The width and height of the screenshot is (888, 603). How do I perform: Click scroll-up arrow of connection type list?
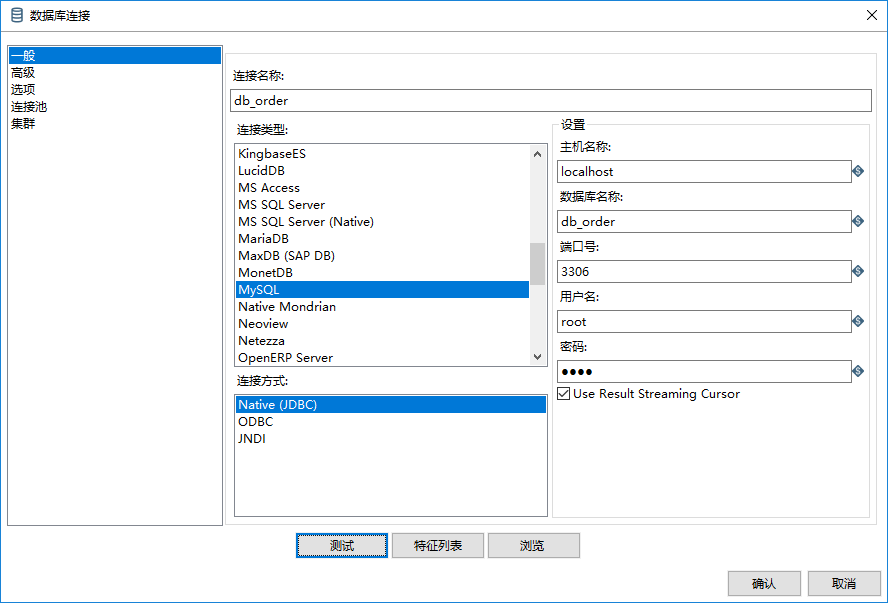(537, 153)
